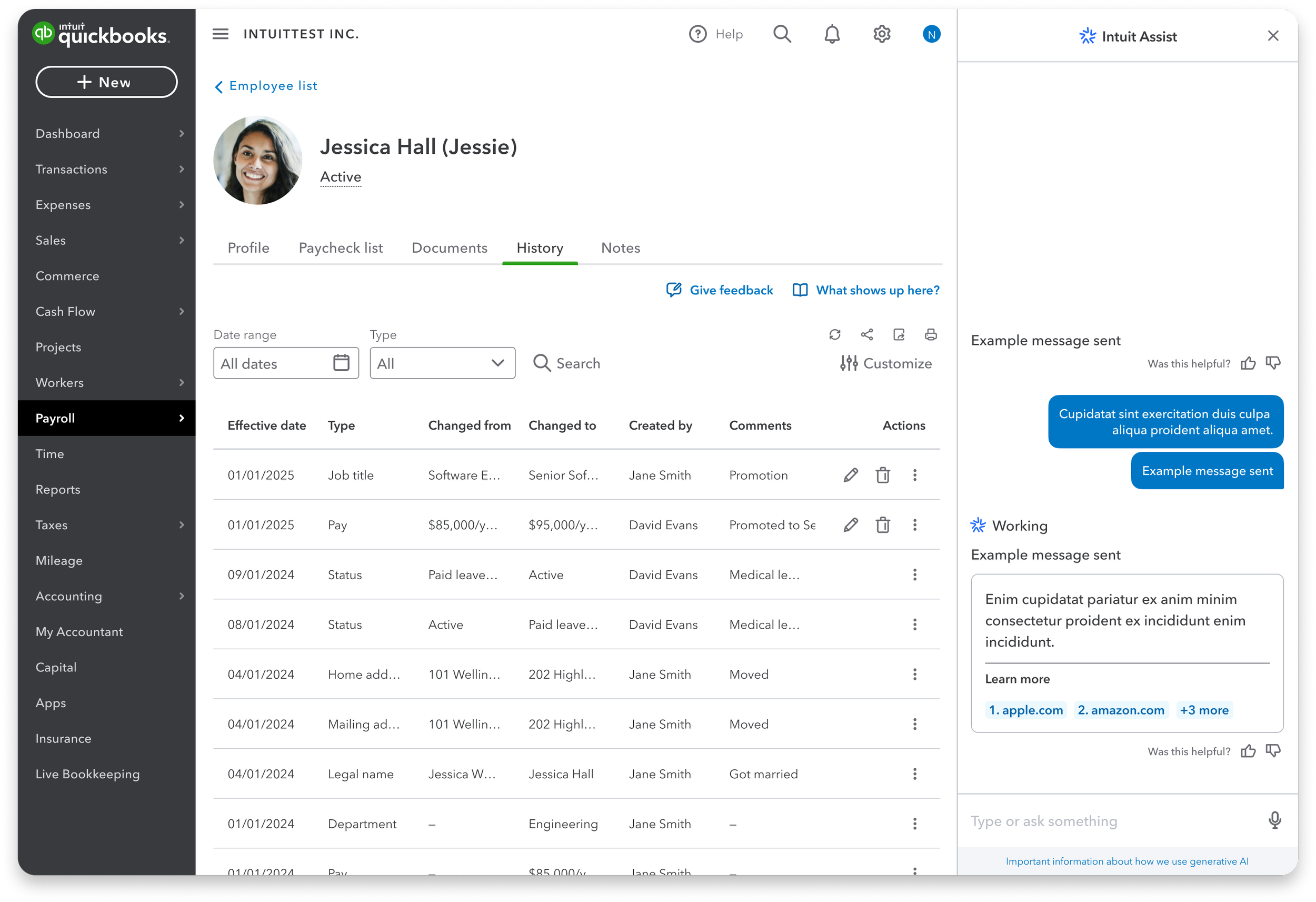Viewport: 1316px width, 902px height.
Task: Edit the Job title history row
Action: (x=850, y=475)
